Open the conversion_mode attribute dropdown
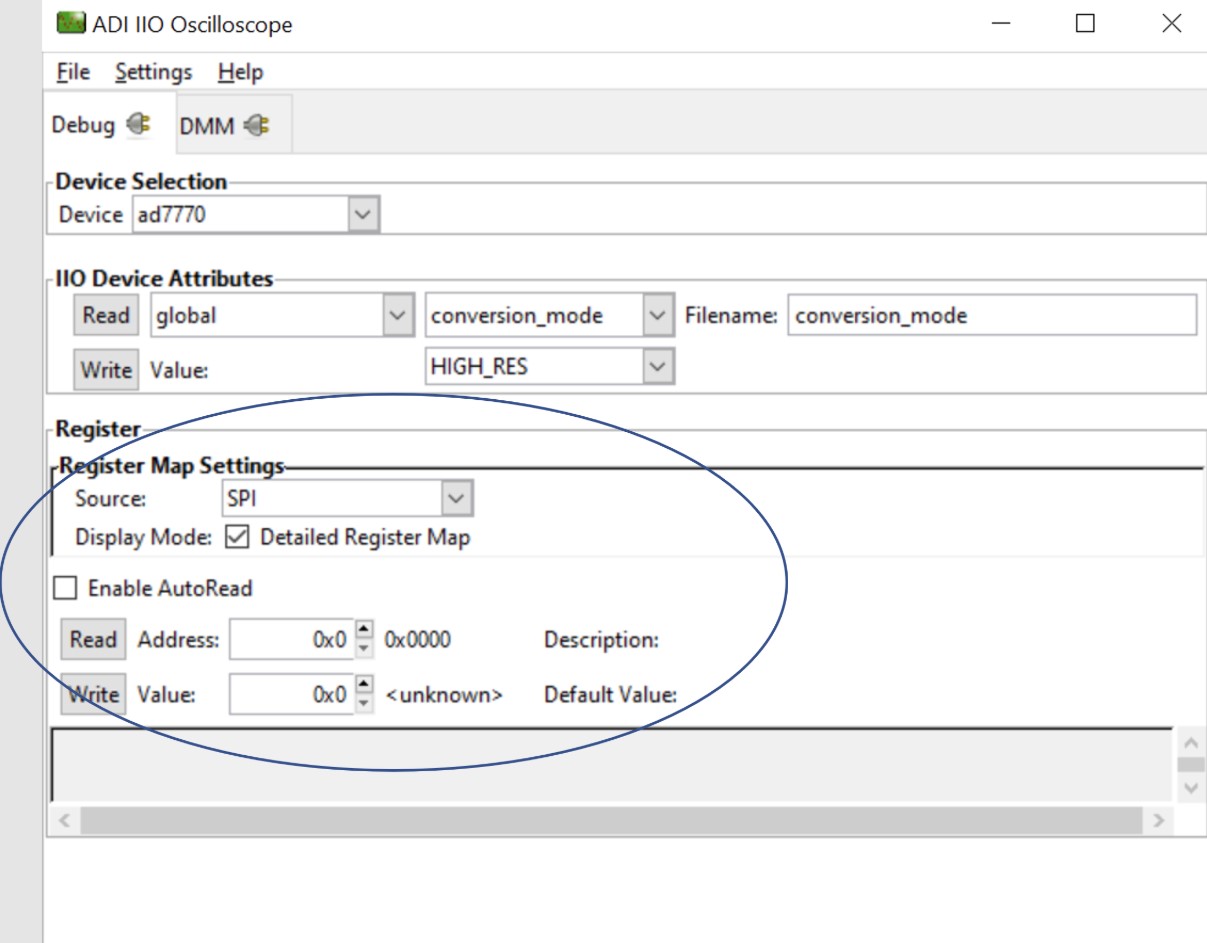 coord(657,316)
